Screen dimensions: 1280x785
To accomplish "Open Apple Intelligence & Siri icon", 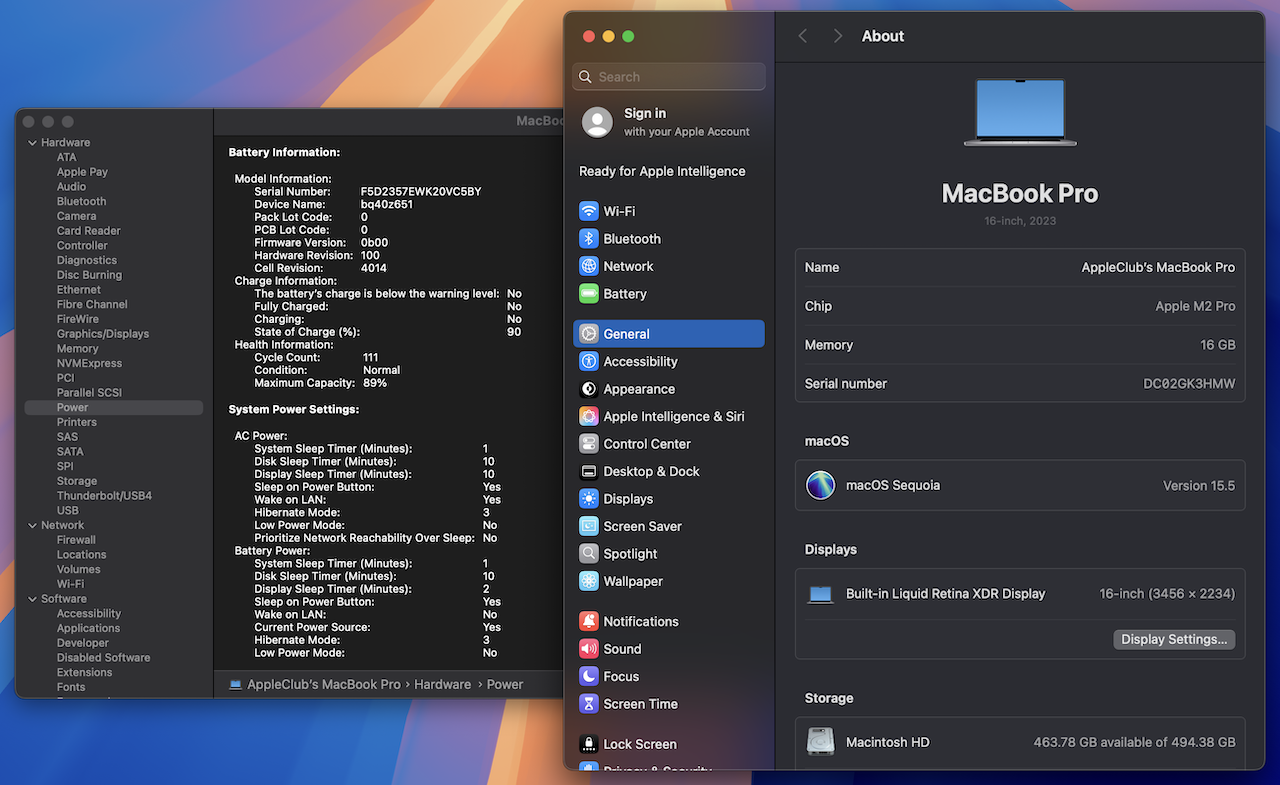I will pos(589,416).
